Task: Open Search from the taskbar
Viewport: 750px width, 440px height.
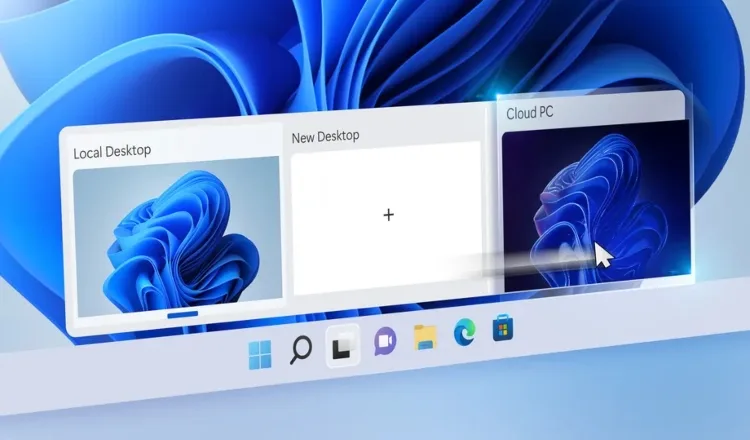Action: (300, 349)
